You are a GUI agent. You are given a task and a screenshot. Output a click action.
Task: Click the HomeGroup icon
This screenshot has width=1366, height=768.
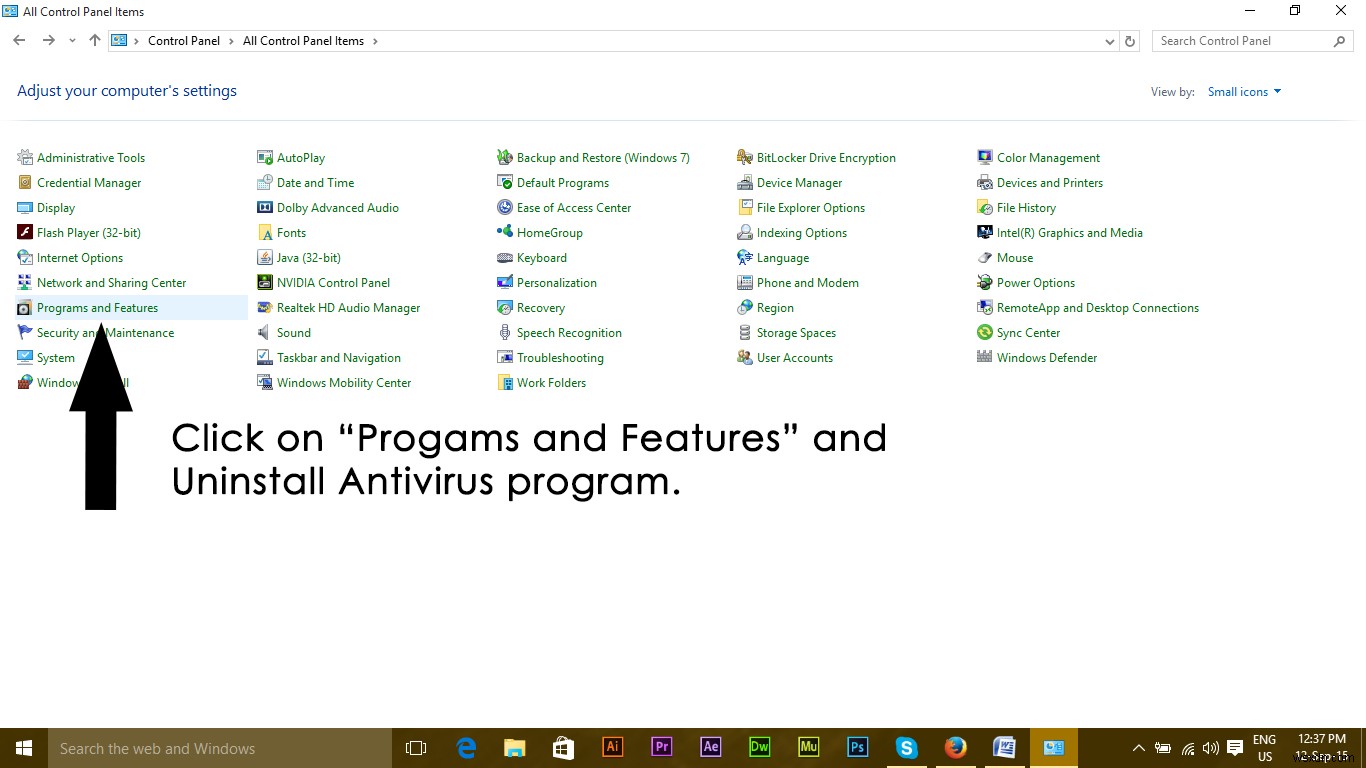pyautogui.click(x=505, y=232)
